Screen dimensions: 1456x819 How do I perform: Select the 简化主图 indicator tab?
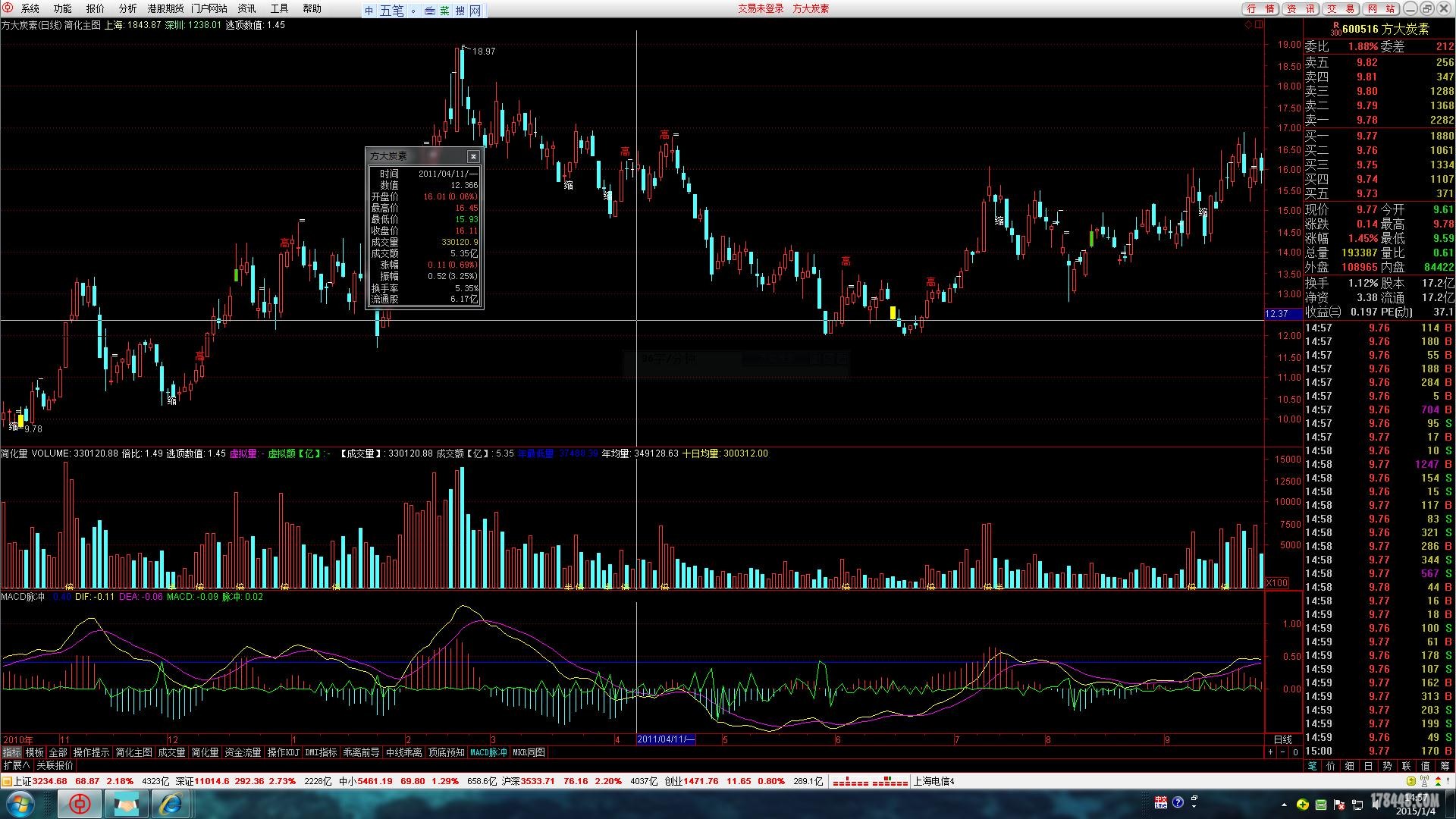point(134,752)
